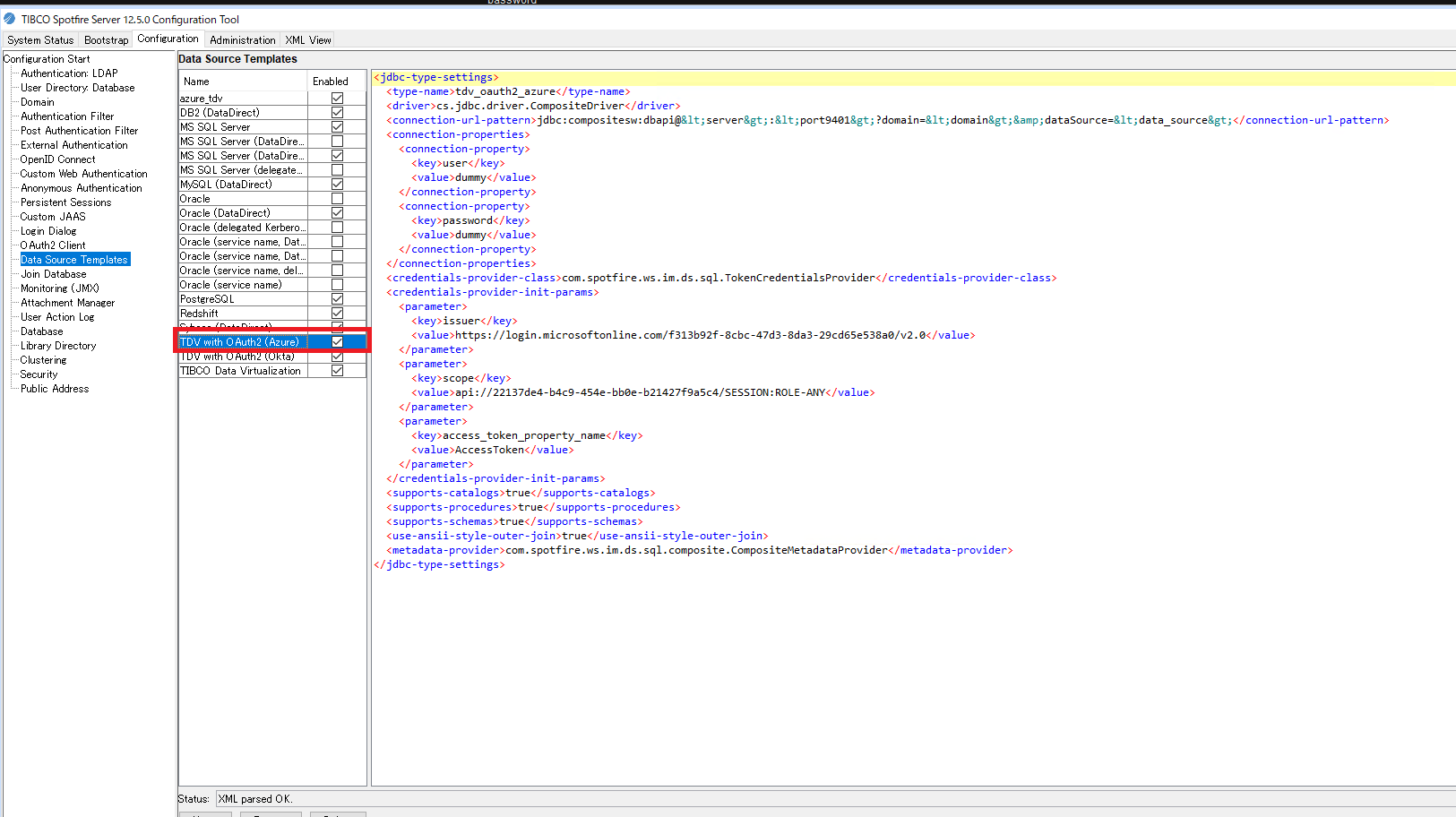Select Authentication Filter in tree
Screen dimensions: 1456x817
(x=67, y=116)
